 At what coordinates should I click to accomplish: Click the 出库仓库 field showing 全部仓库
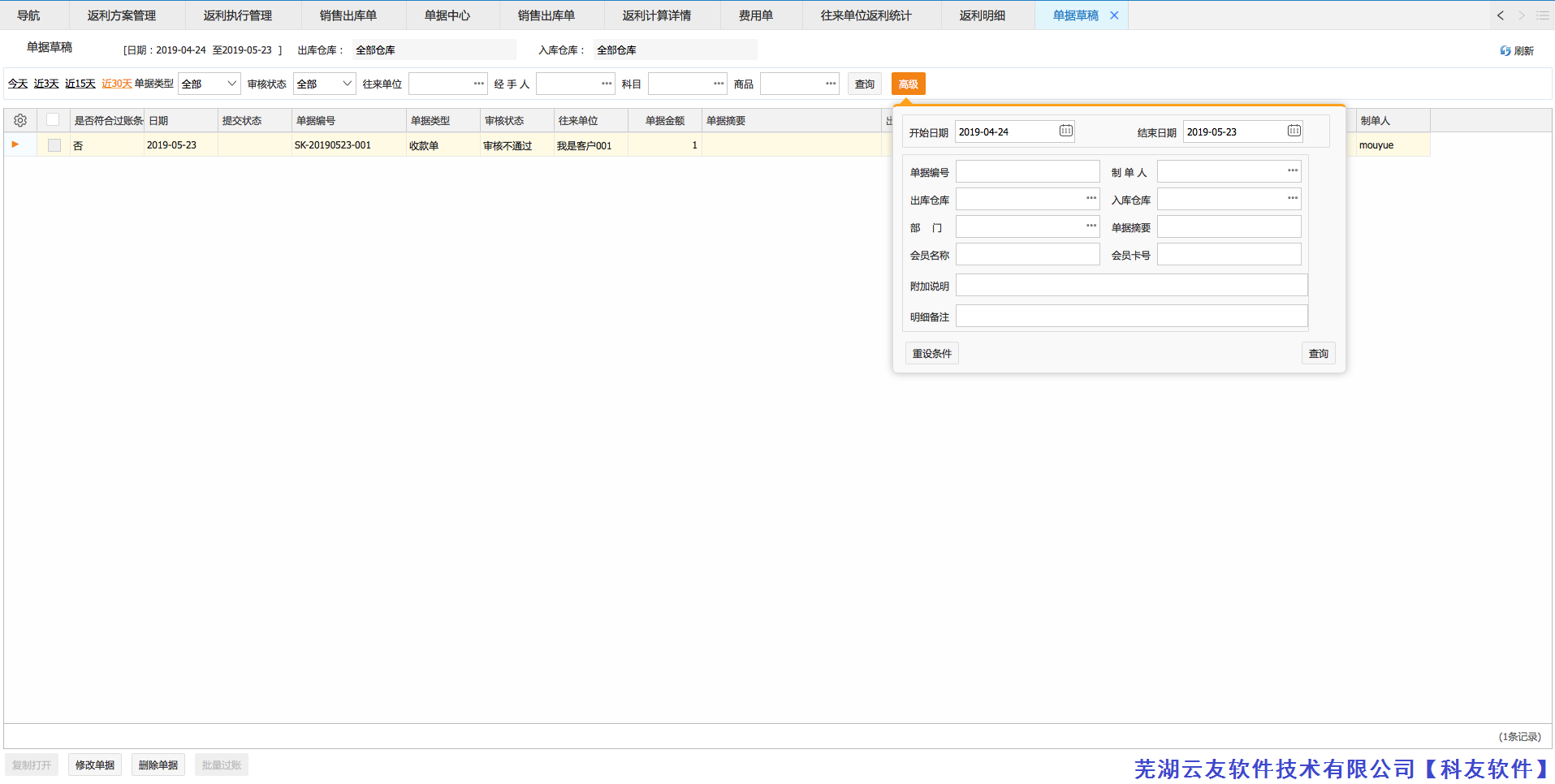pyautogui.click(x=434, y=50)
